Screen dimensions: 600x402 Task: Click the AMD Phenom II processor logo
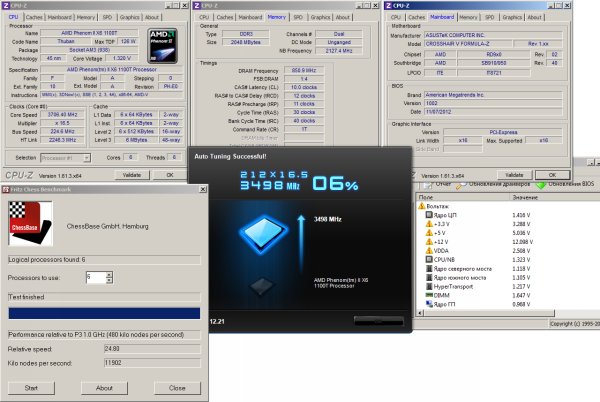click(x=163, y=46)
